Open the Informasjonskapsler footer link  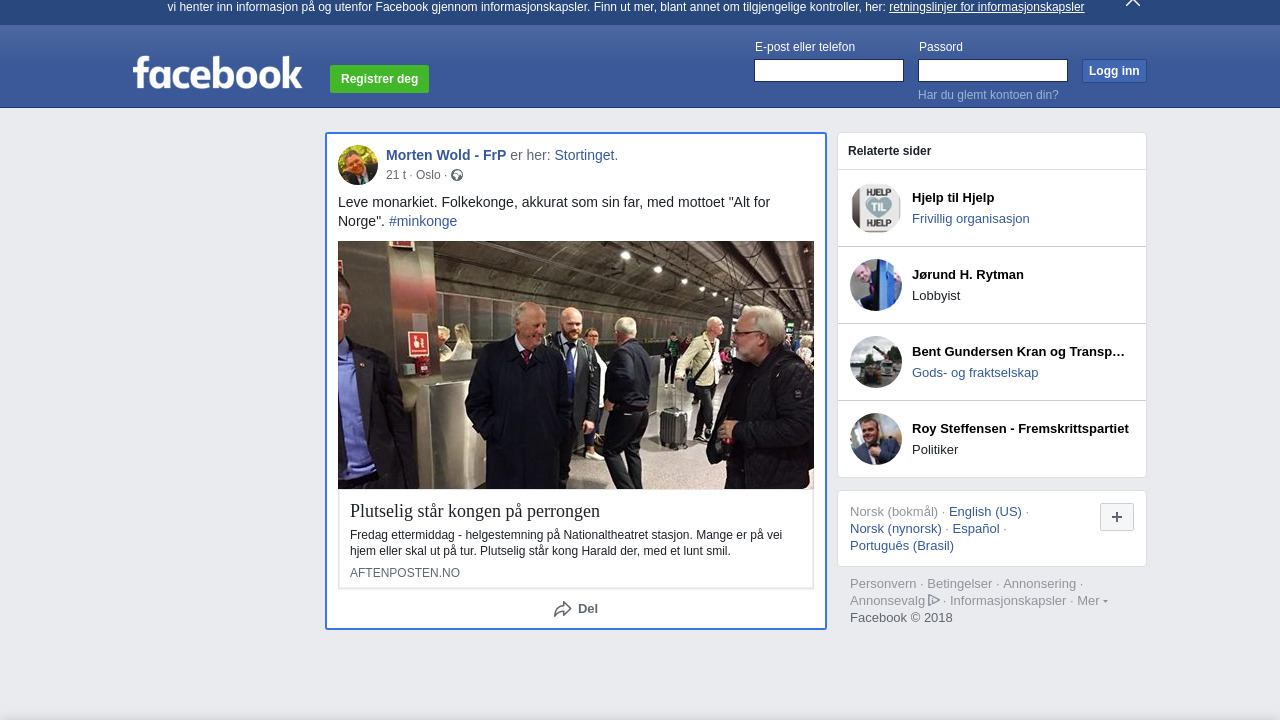1008,600
